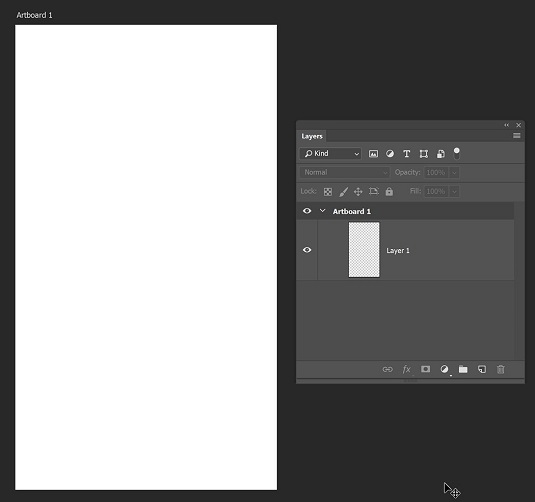
Task: Filter for type layers icon
Action: tap(406, 154)
